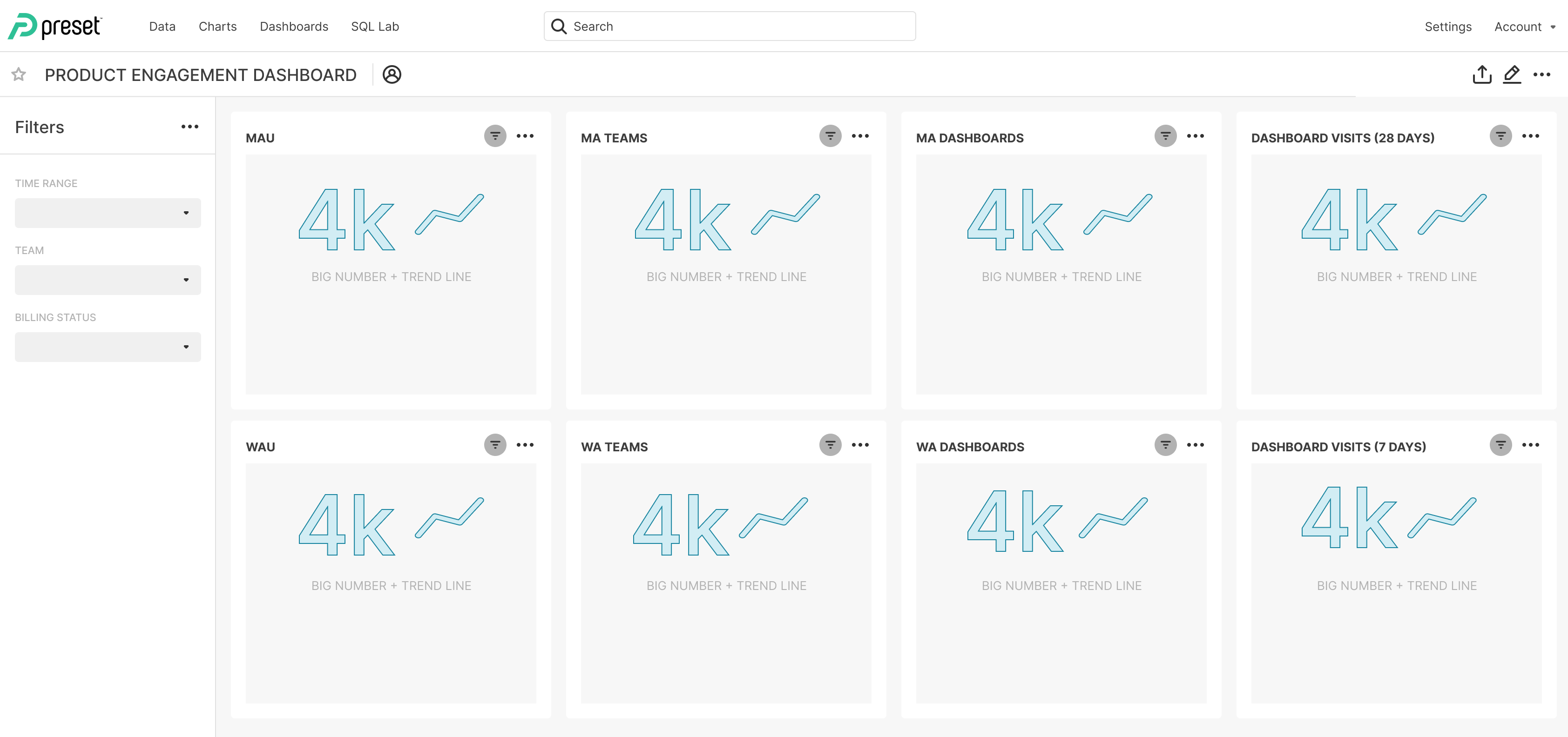The width and height of the screenshot is (1568, 737).
Task: Click filter icon on Dashboard Visits (28 Days)
Action: point(1500,135)
